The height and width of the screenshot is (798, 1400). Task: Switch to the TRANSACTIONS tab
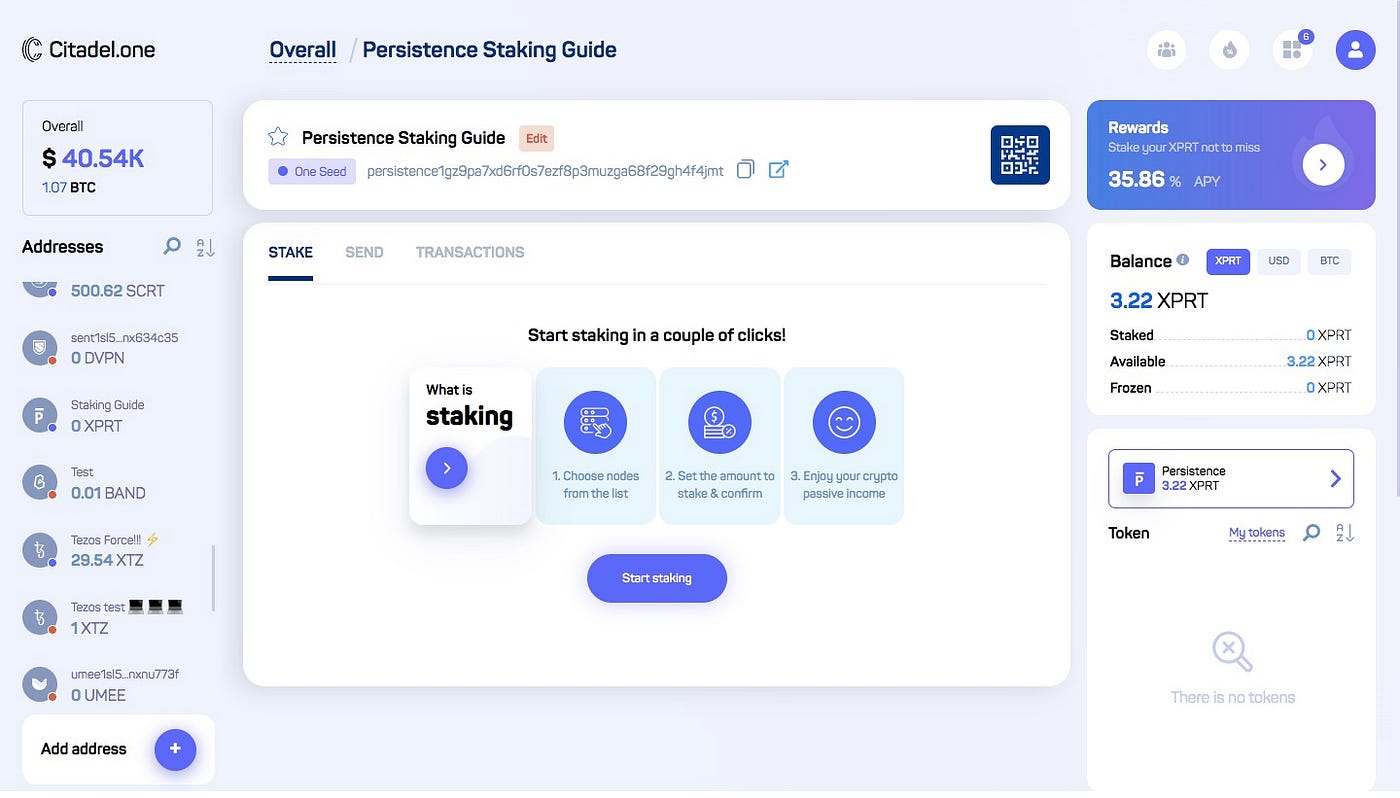pyautogui.click(x=470, y=252)
